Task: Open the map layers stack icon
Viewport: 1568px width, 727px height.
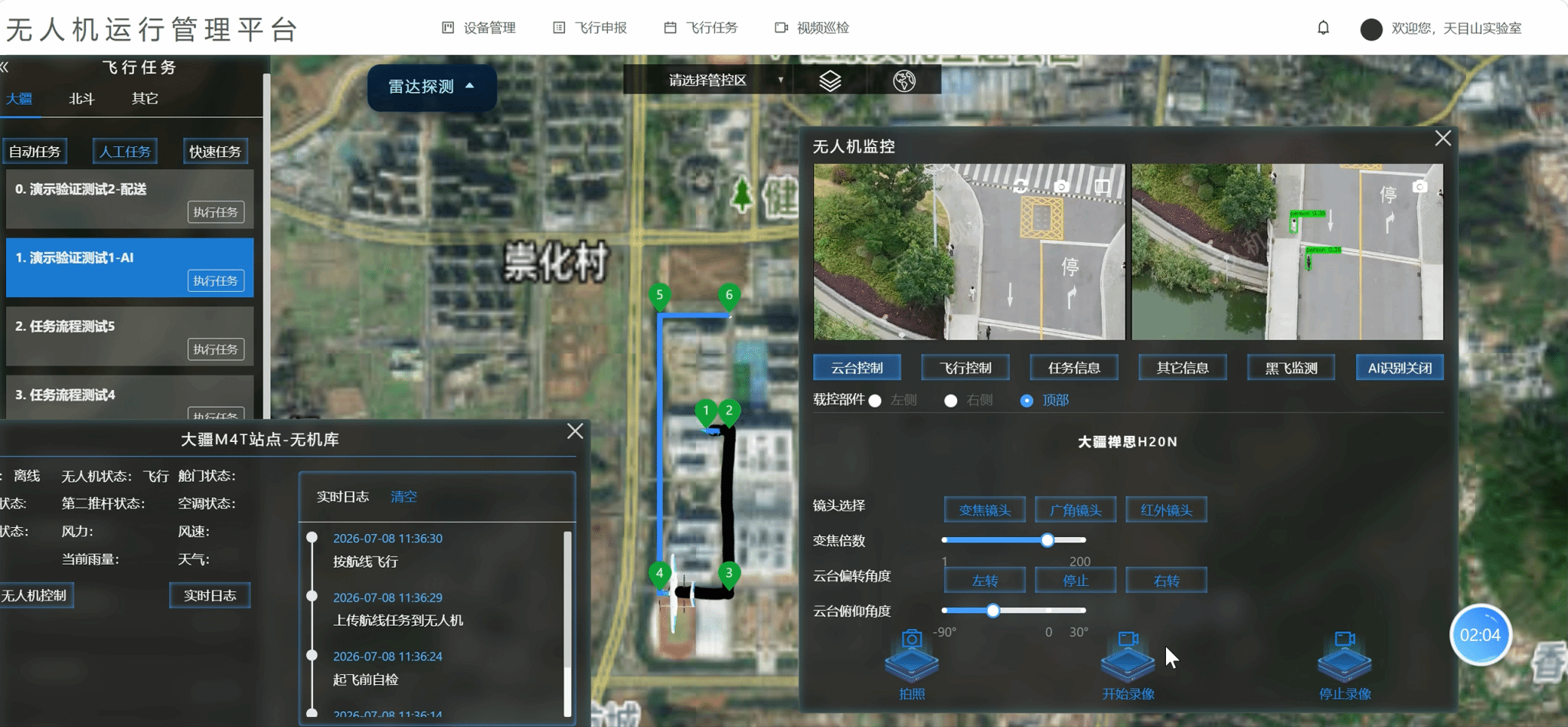Action: 830,80
